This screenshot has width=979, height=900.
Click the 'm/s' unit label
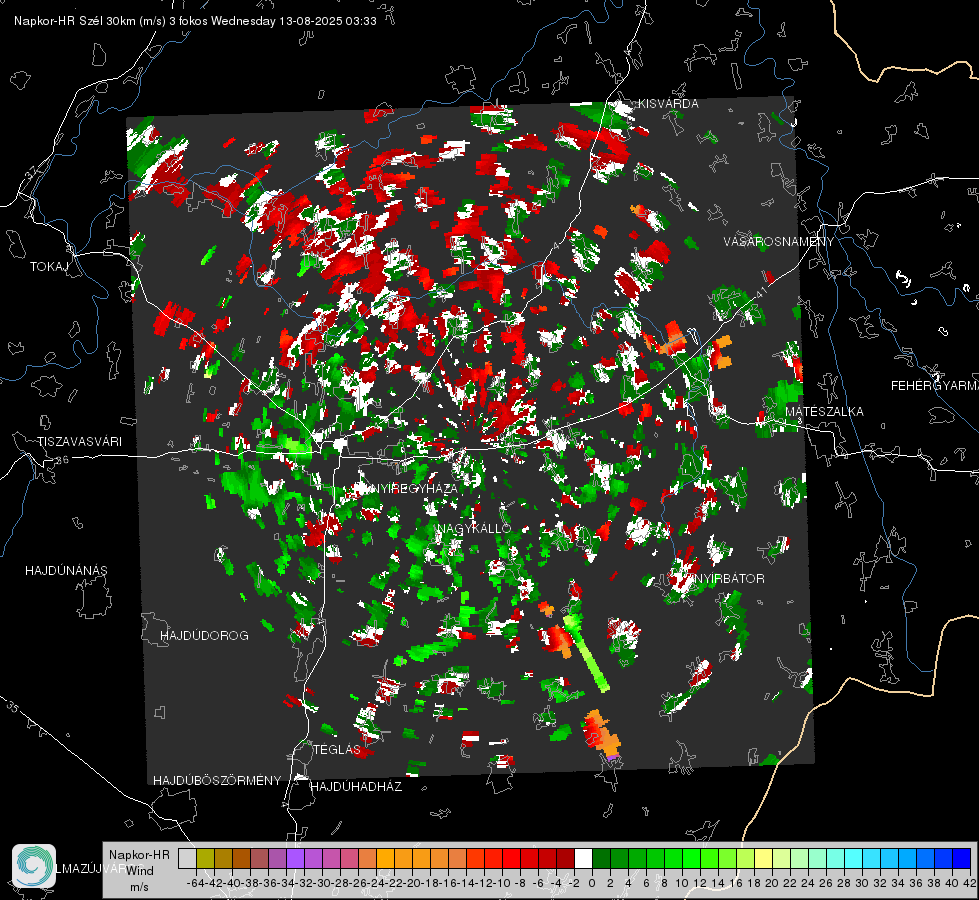[139, 887]
